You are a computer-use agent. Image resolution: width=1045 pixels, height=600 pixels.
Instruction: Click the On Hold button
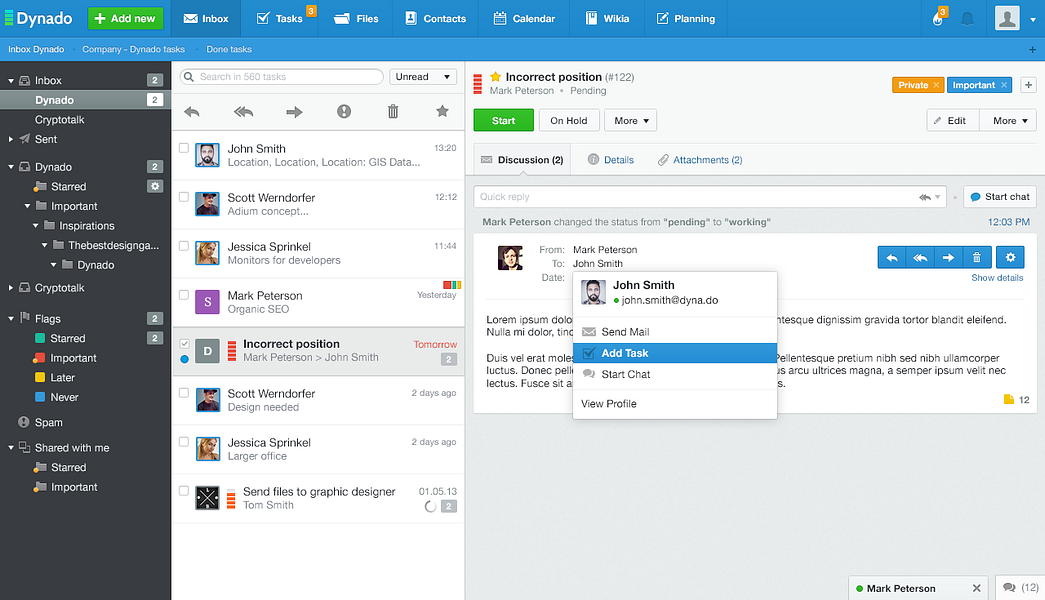pyautogui.click(x=569, y=121)
